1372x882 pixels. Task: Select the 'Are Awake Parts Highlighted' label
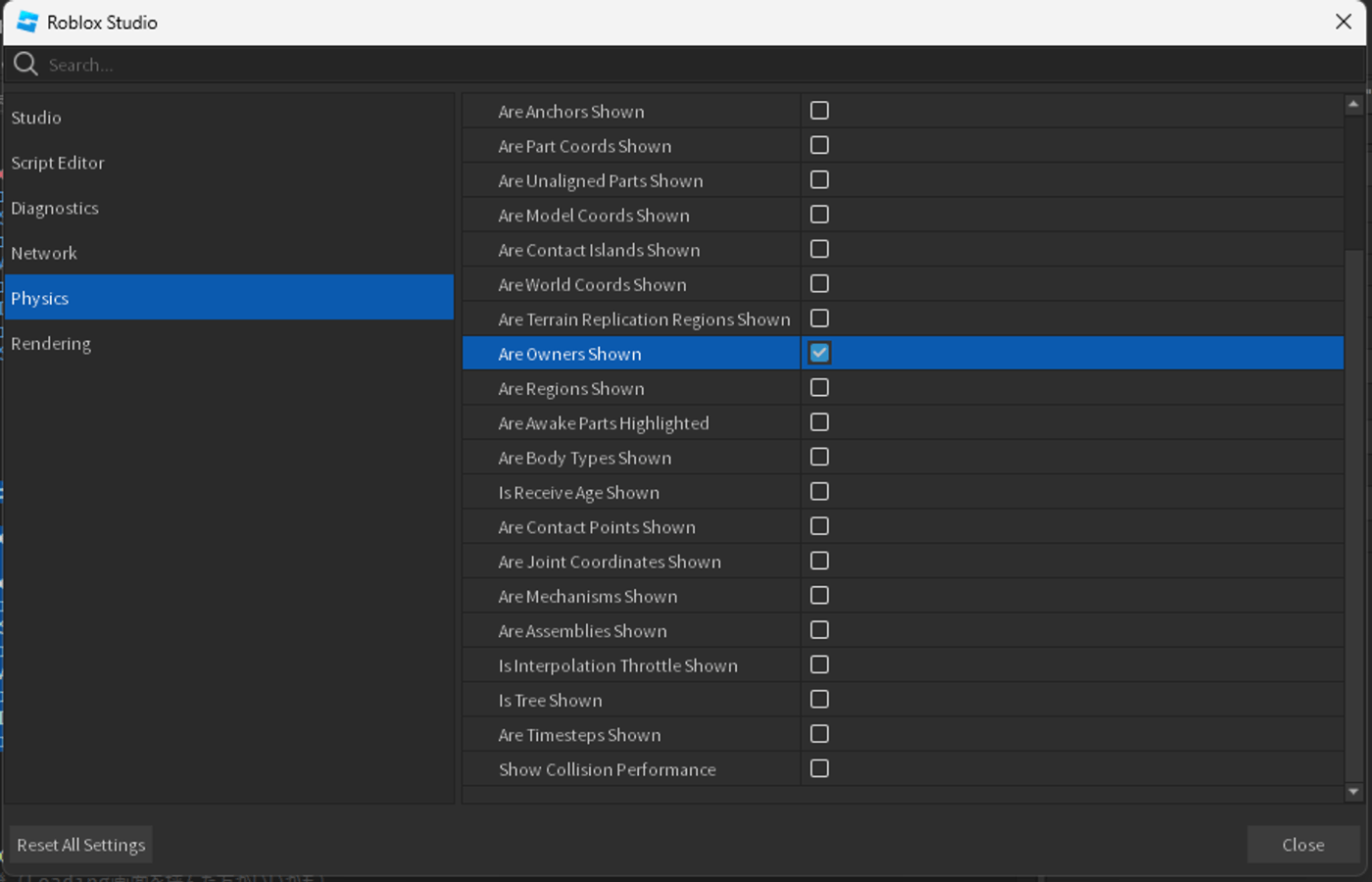(x=604, y=423)
